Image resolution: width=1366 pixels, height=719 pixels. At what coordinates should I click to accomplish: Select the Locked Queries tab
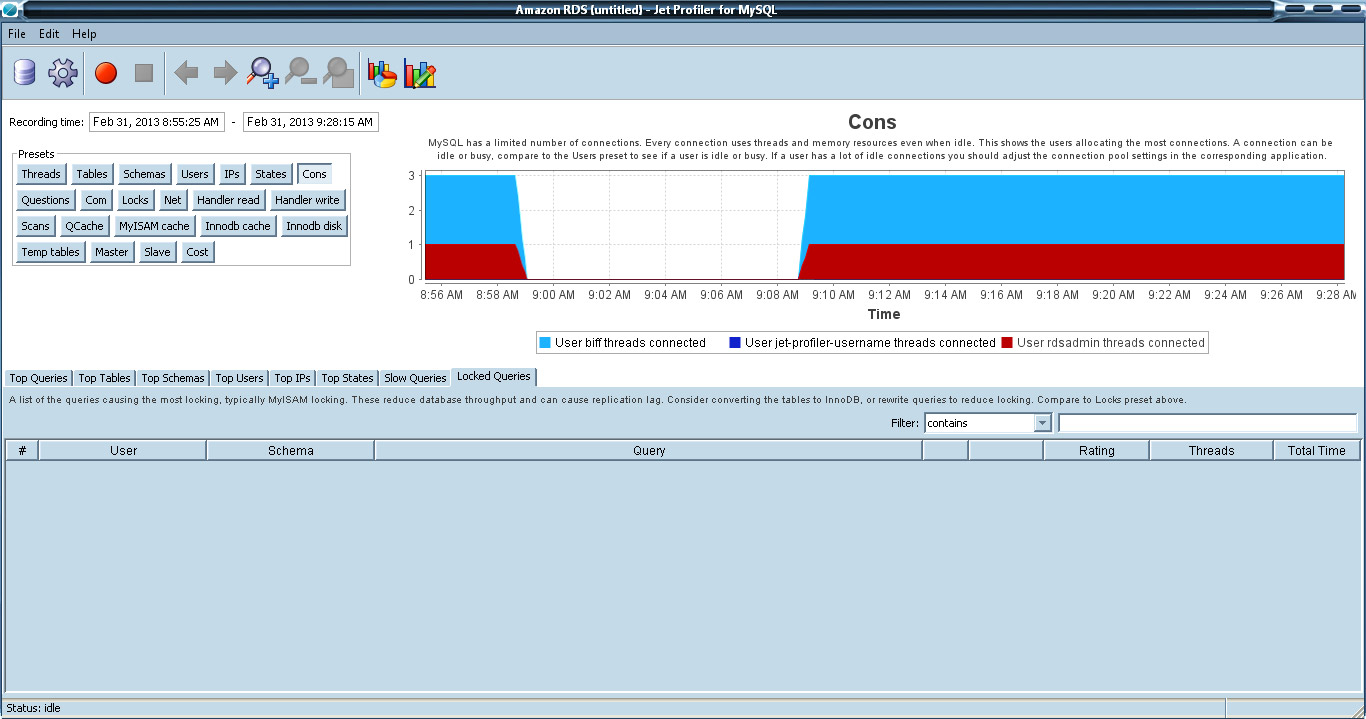pos(494,377)
